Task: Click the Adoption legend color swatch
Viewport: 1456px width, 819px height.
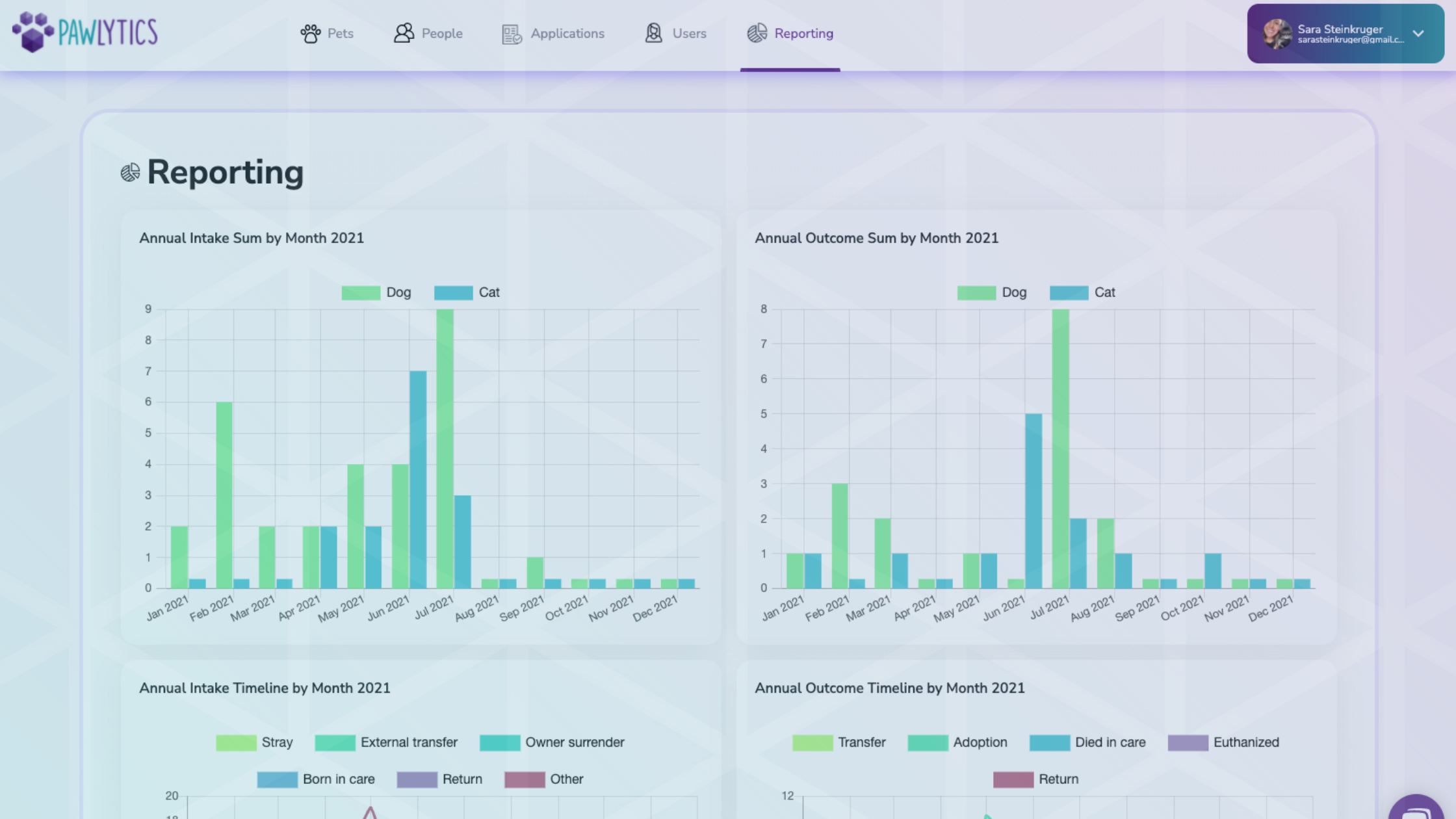Action: [x=928, y=742]
